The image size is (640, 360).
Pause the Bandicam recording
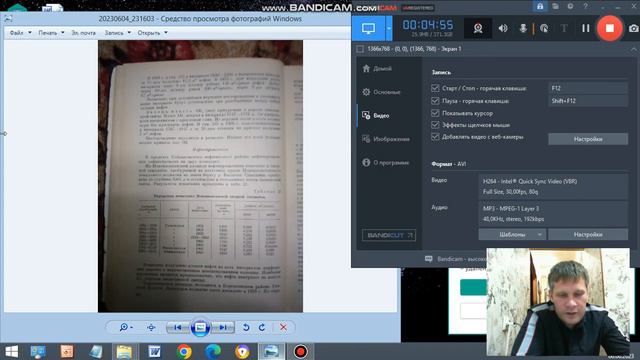586,28
